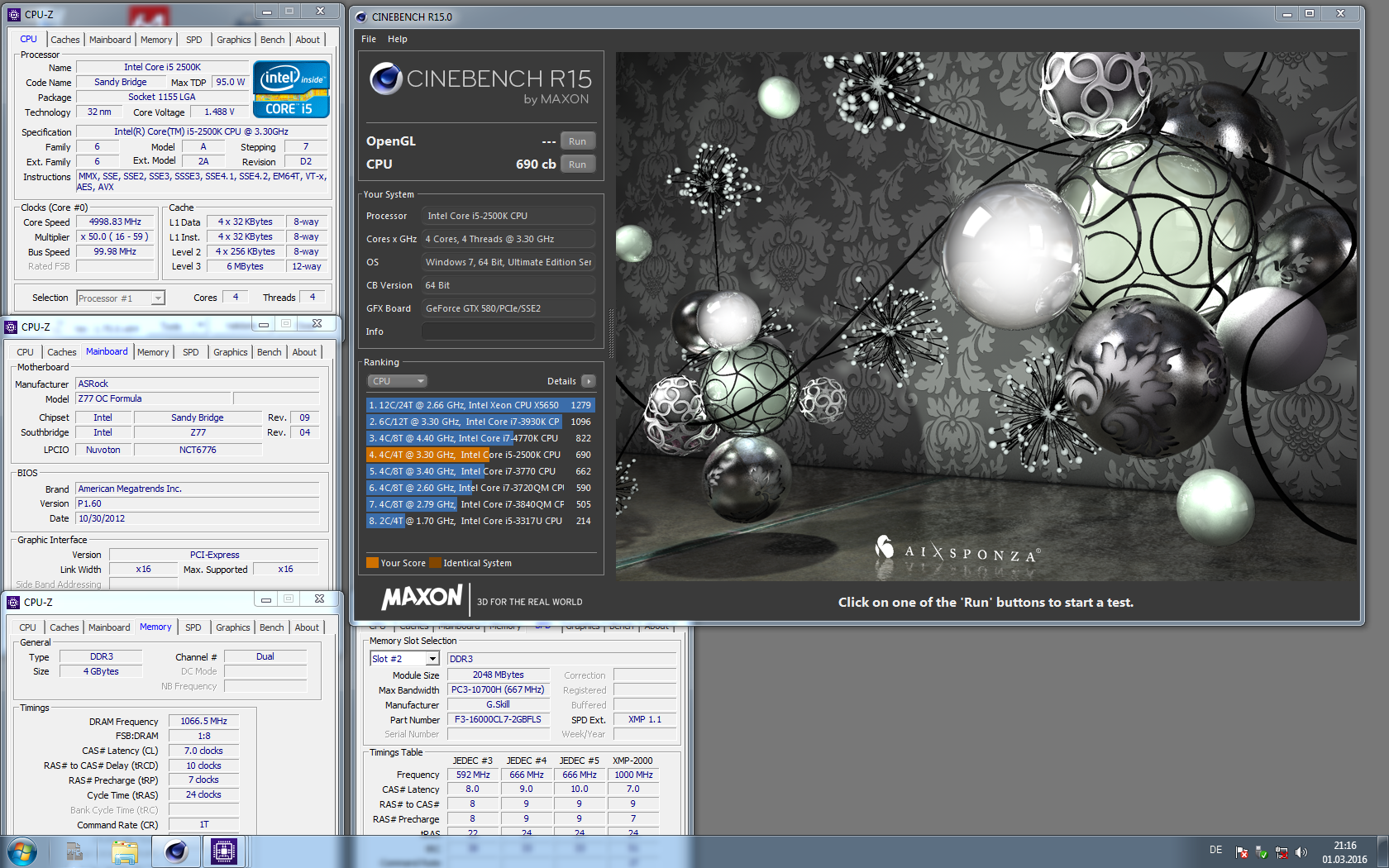This screenshot has width=1389, height=868.
Task: Open the Windows Start menu
Action: tap(21, 851)
